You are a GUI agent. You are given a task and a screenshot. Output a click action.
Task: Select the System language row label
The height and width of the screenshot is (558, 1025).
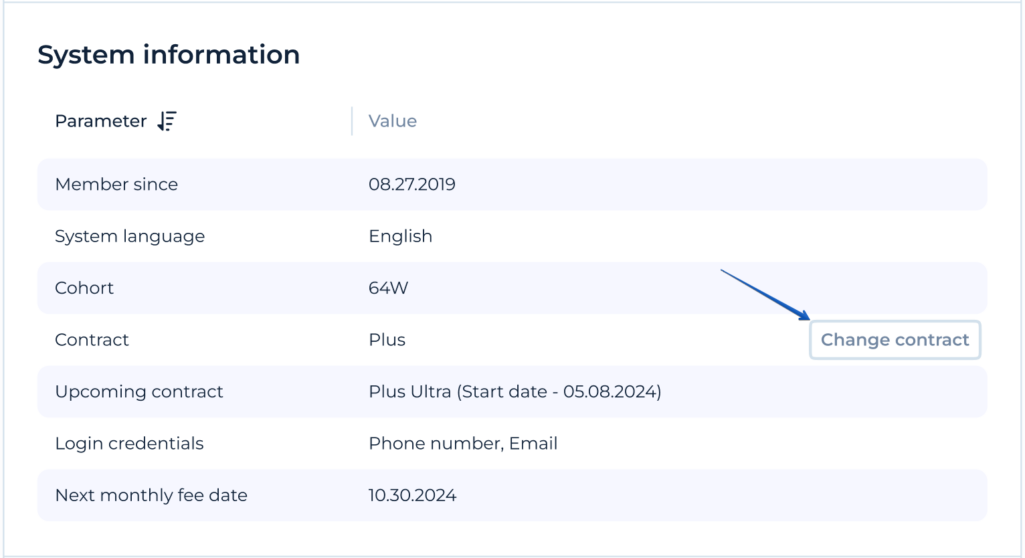[129, 236]
